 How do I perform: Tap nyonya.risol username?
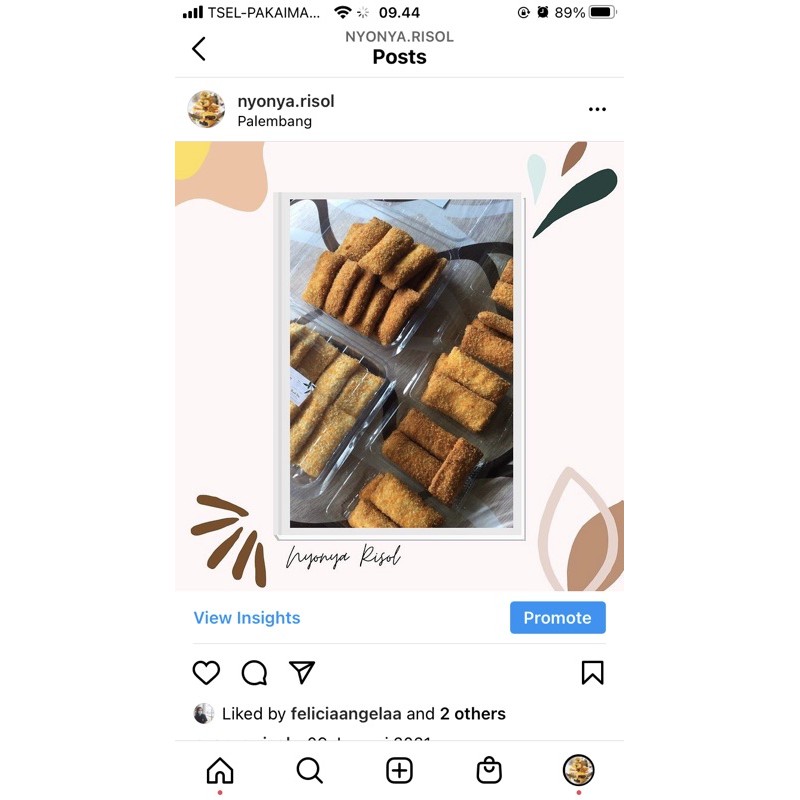pyautogui.click(x=286, y=101)
